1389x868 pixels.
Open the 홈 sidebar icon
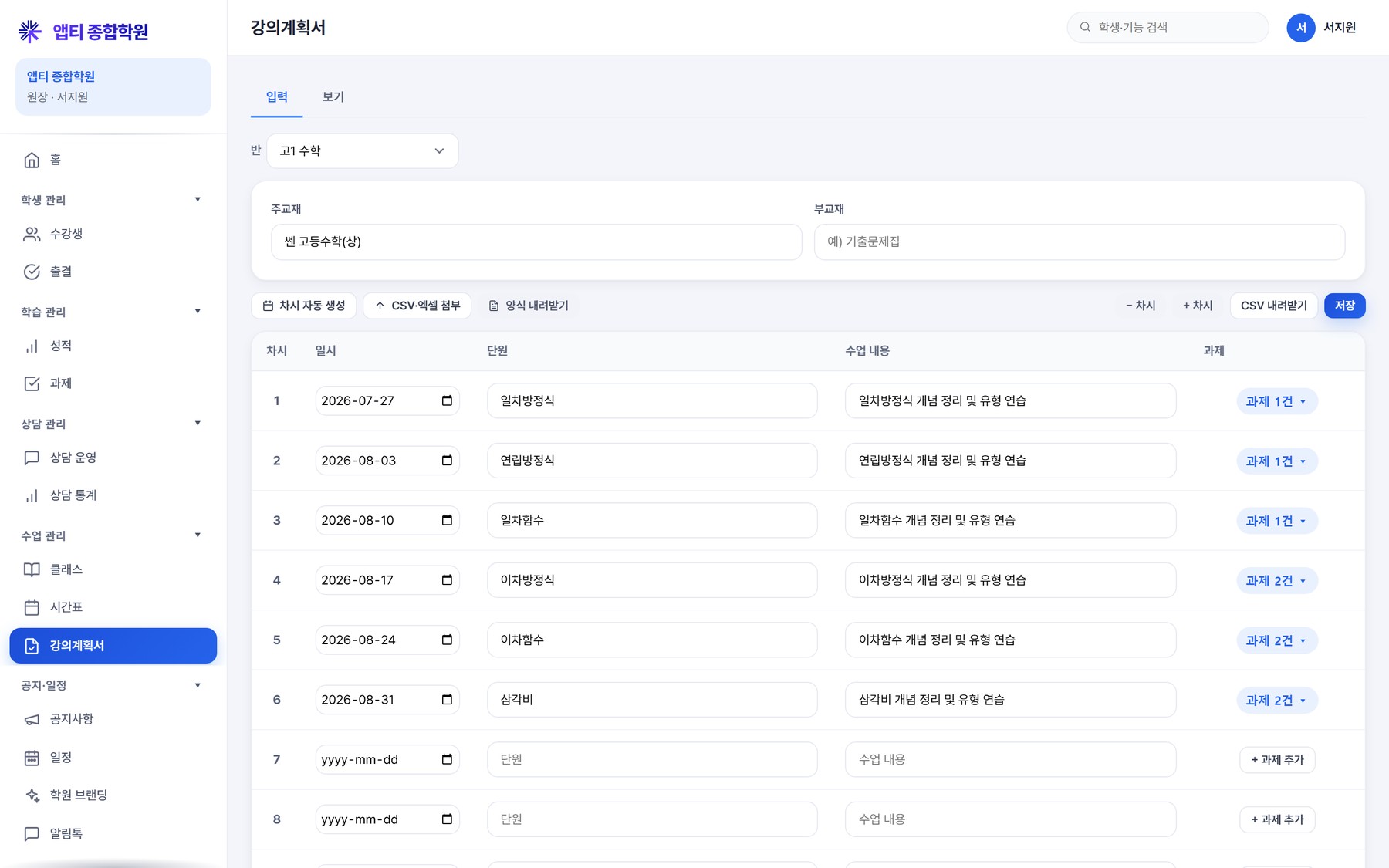click(x=32, y=160)
